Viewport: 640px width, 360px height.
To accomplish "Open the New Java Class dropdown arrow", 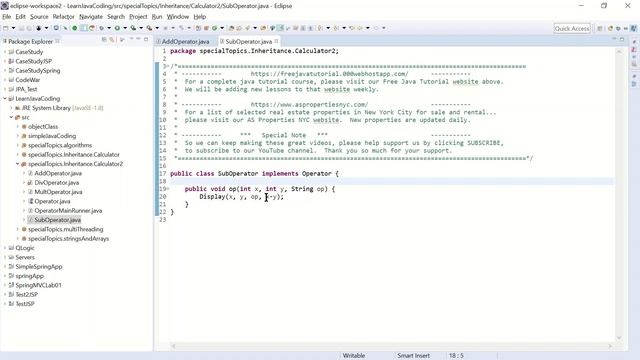I will 222,28.
